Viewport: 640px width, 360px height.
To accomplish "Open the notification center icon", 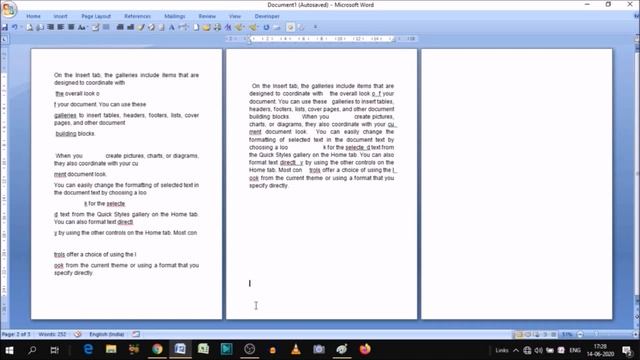I will tap(627, 350).
